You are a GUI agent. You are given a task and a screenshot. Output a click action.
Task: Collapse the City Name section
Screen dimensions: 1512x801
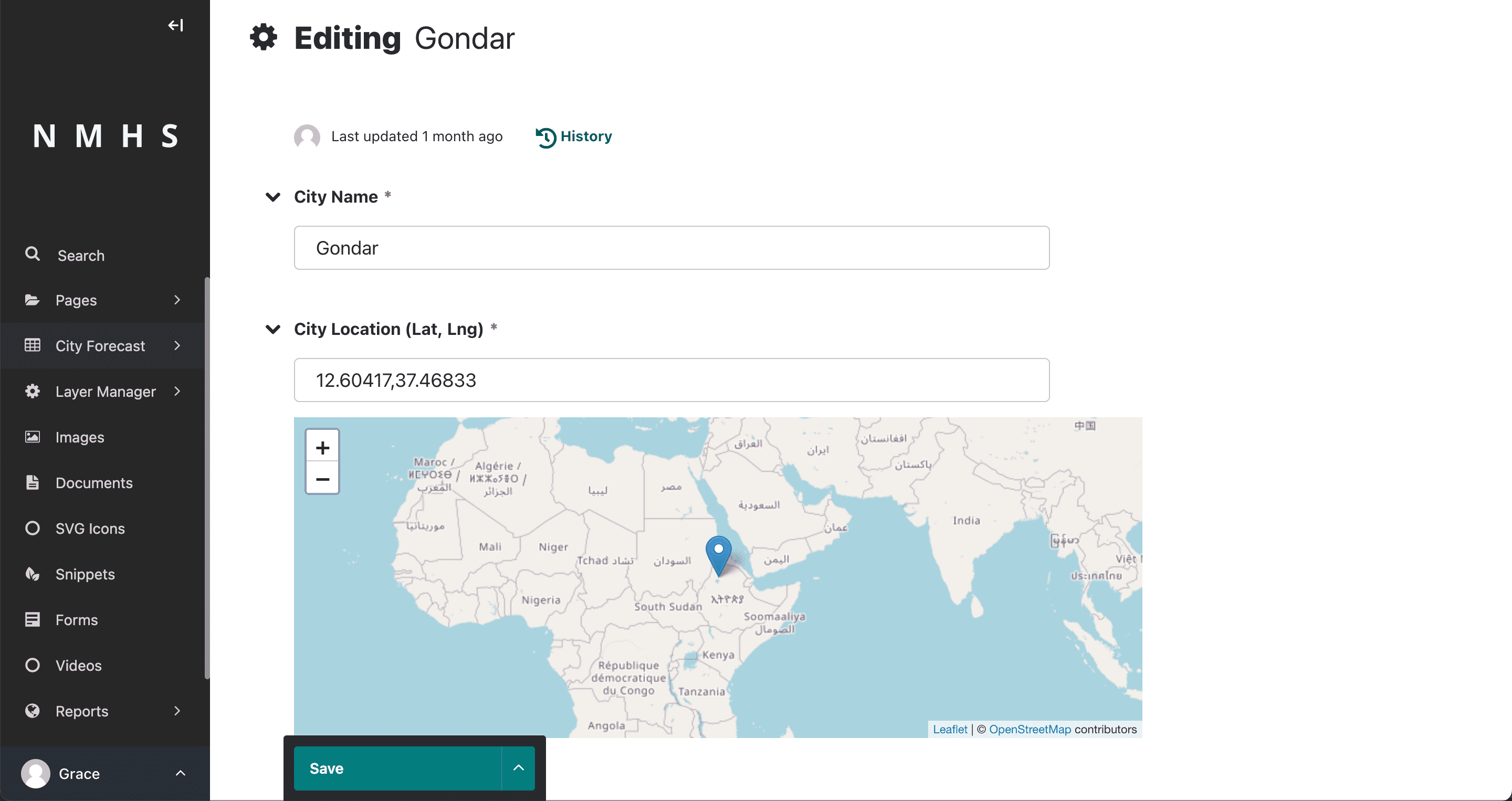click(273, 197)
